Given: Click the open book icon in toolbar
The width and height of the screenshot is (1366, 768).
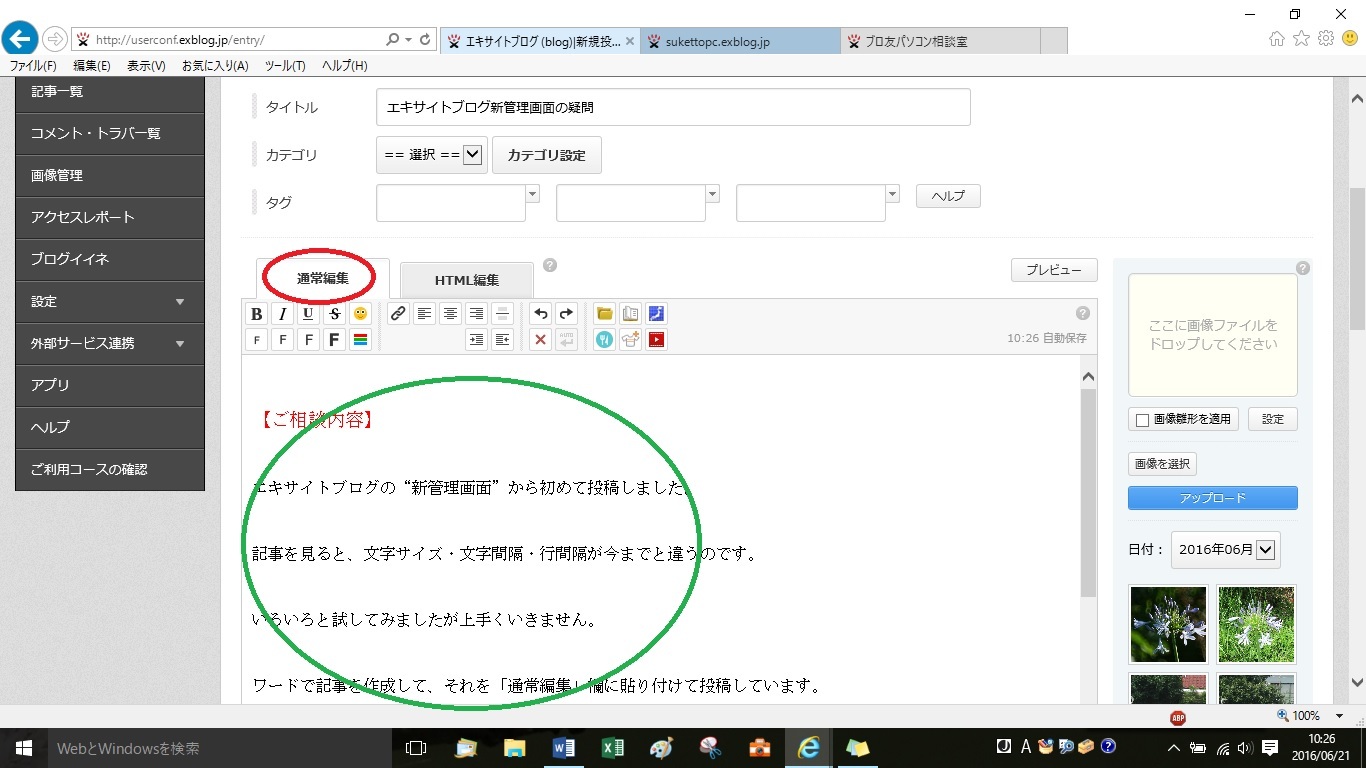Looking at the screenshot, I should pos(630,314).
